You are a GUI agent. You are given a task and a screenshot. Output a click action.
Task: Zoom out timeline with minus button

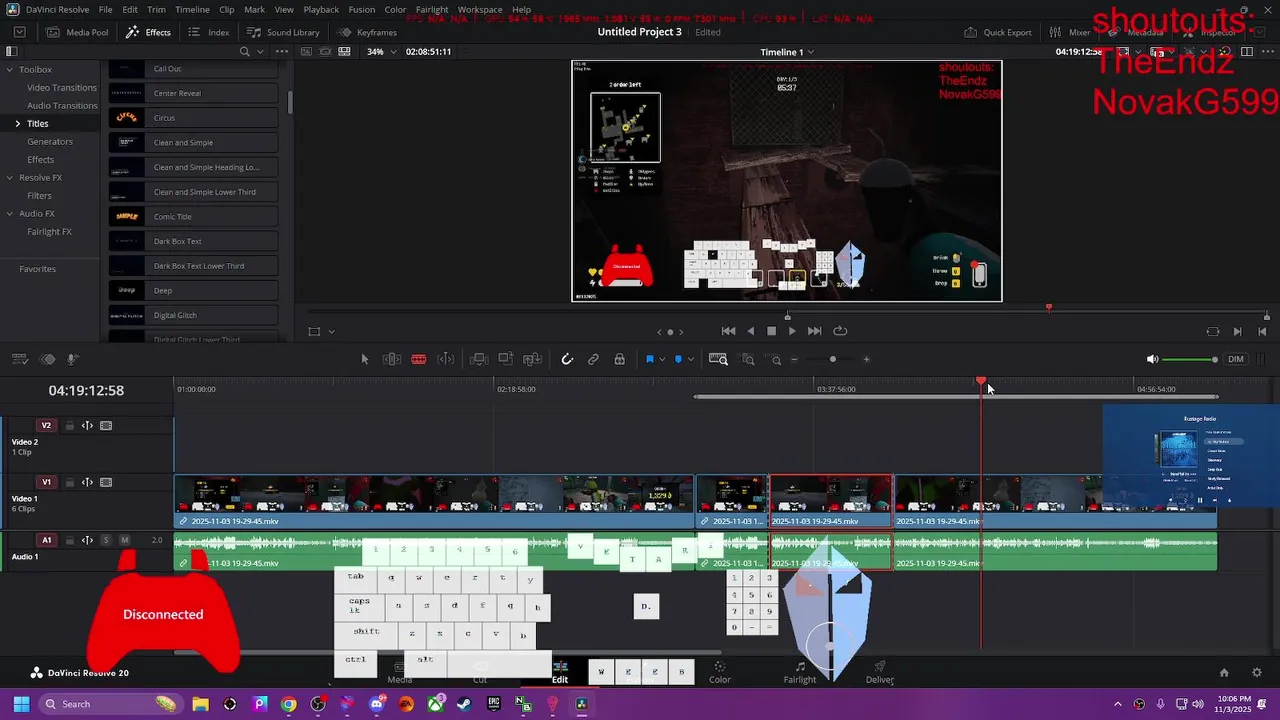[x=795, y=359]
